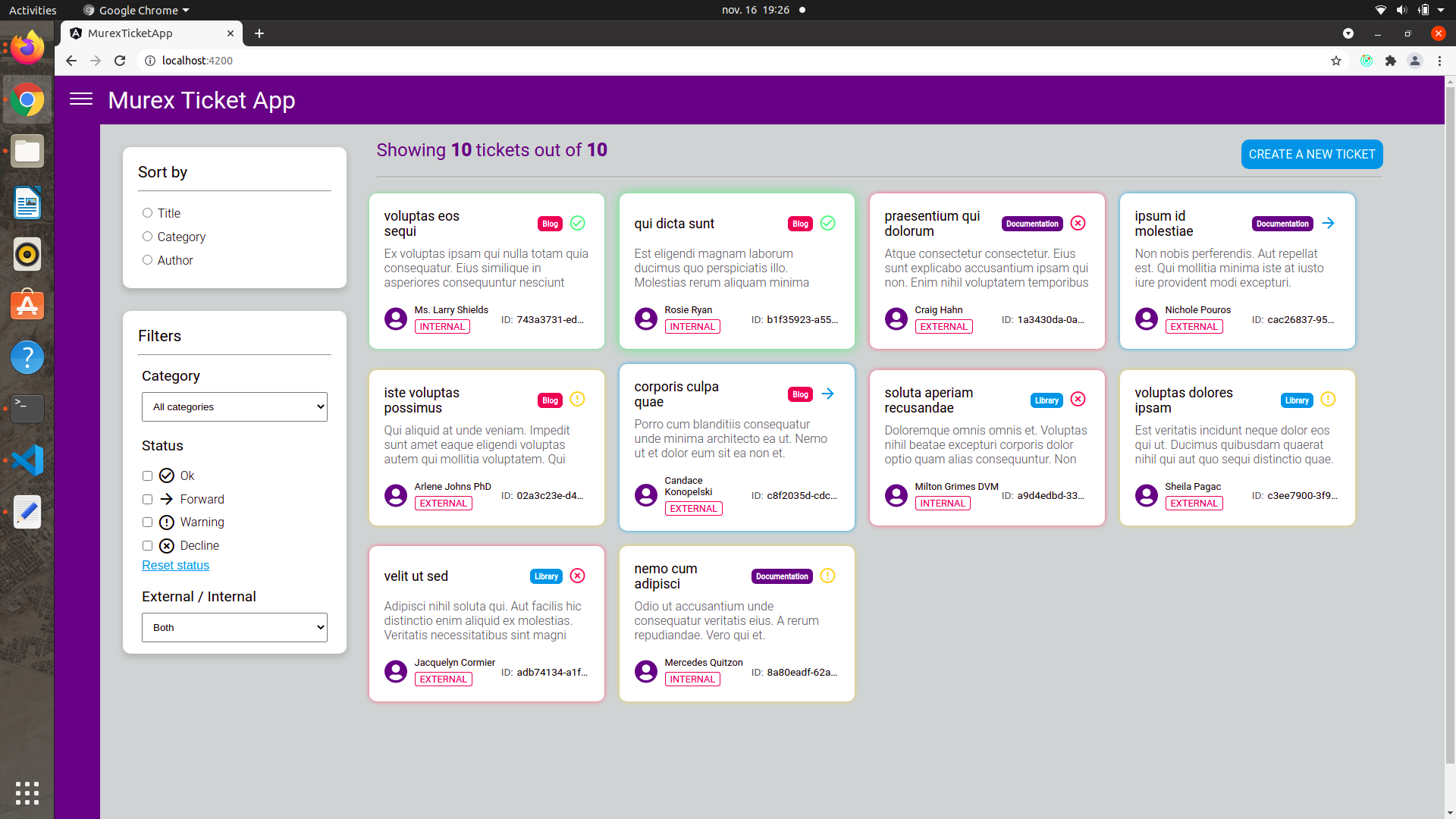Click the avatar icon beside Ms. Larry Shields

click(395, 318)
